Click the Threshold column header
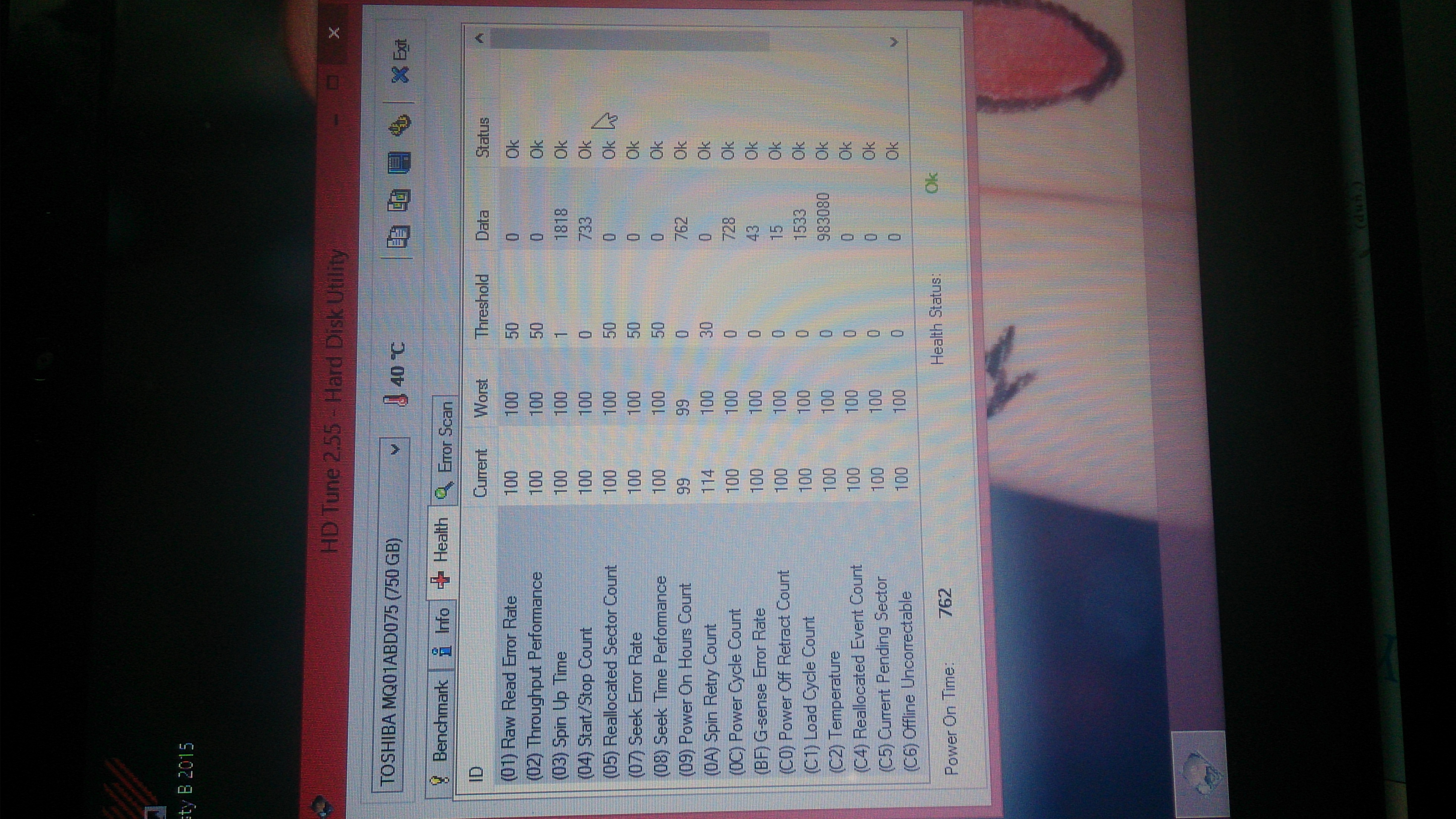 pos(482,307)
